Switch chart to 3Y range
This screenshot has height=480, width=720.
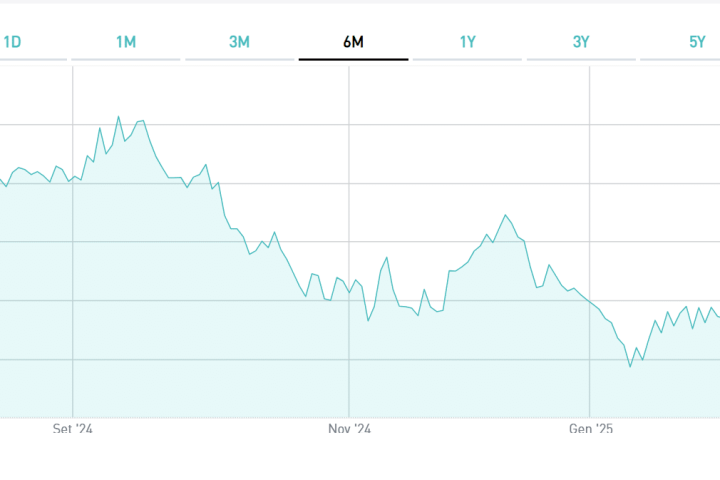(x=581, y=42)
